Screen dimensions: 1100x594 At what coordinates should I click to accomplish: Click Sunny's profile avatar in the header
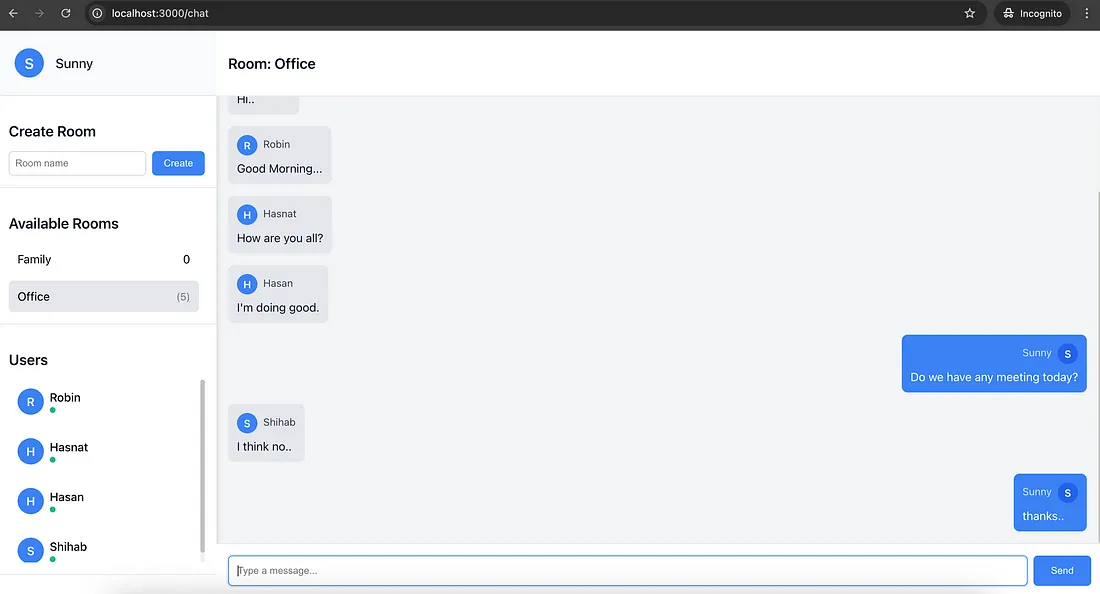click(x=29, y=63)
